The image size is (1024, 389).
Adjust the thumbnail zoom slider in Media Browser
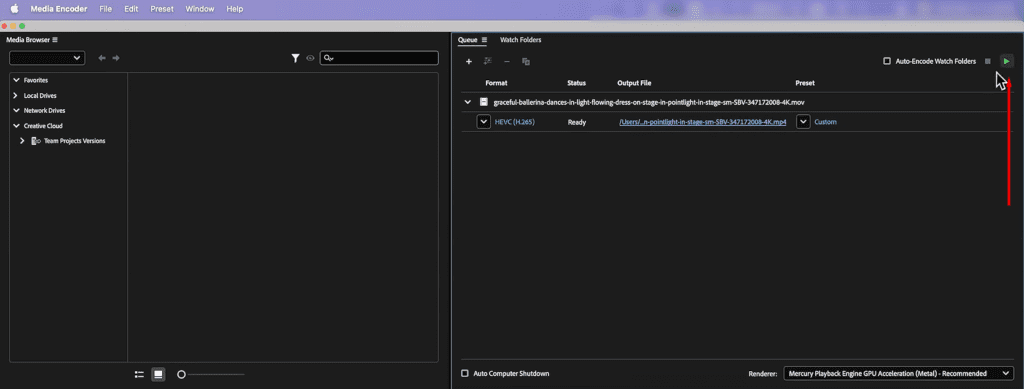tap(212, 375)
